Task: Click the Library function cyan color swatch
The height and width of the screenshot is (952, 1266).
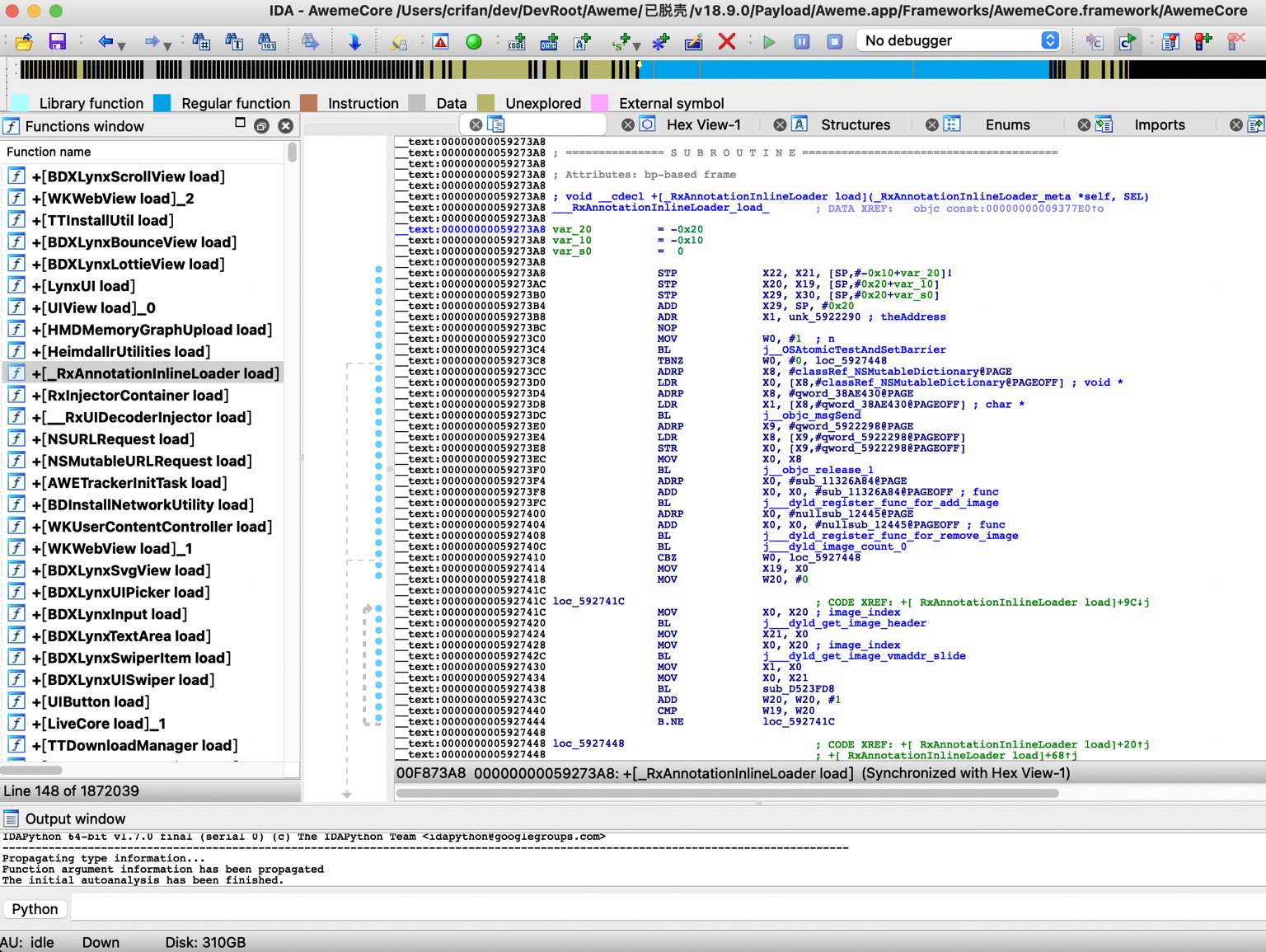Action: point(20,103)
